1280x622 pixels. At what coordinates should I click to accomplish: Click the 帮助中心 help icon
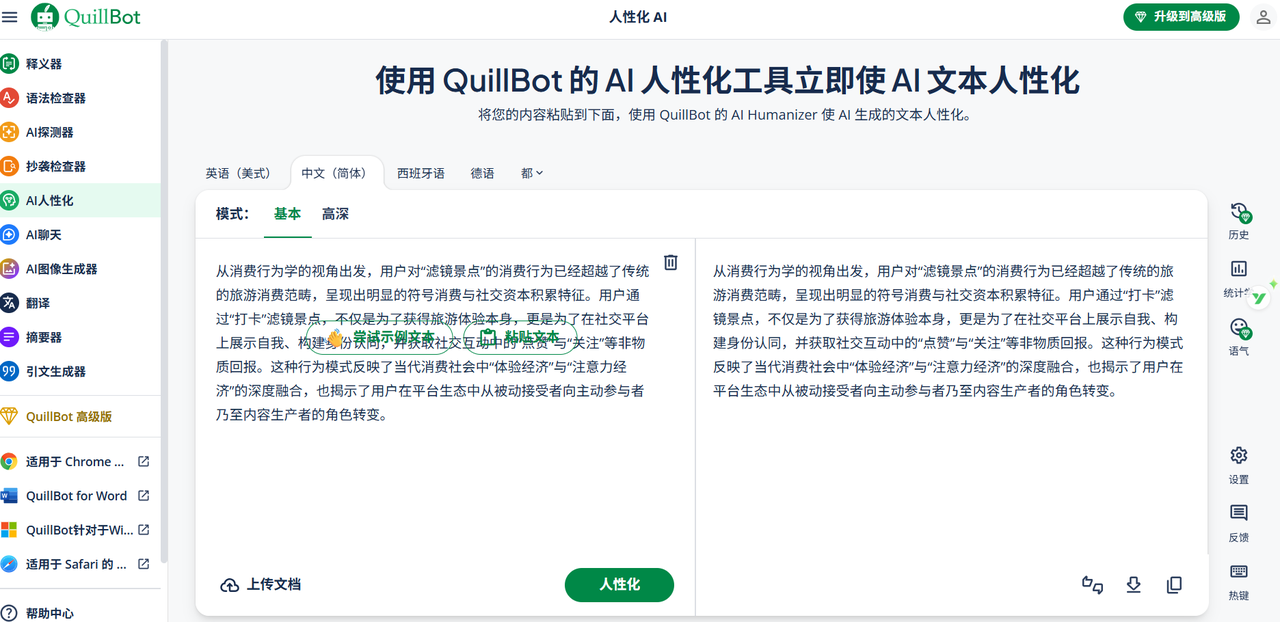(x=9, y=613)
